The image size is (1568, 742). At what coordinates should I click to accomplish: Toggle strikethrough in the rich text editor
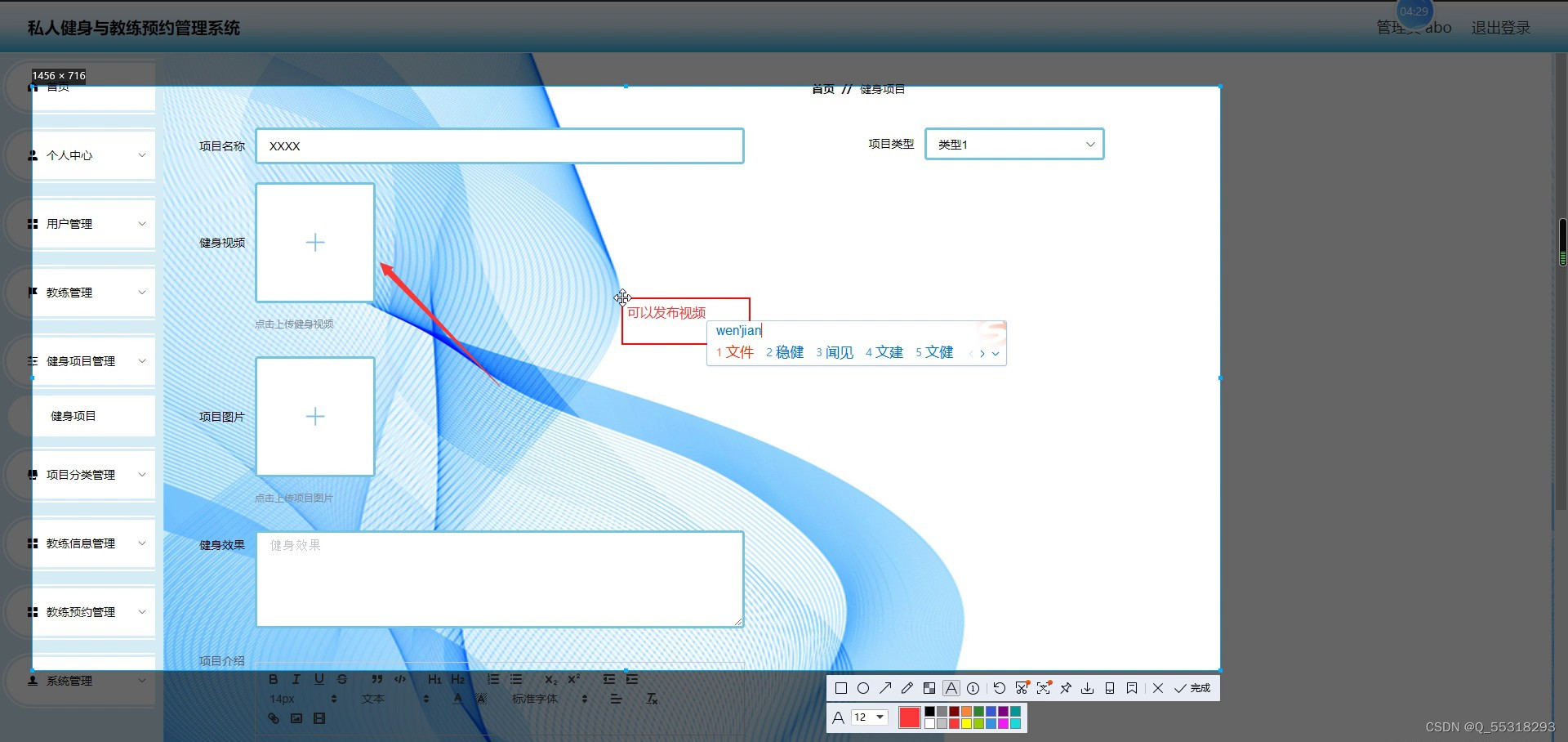point(342,679)
